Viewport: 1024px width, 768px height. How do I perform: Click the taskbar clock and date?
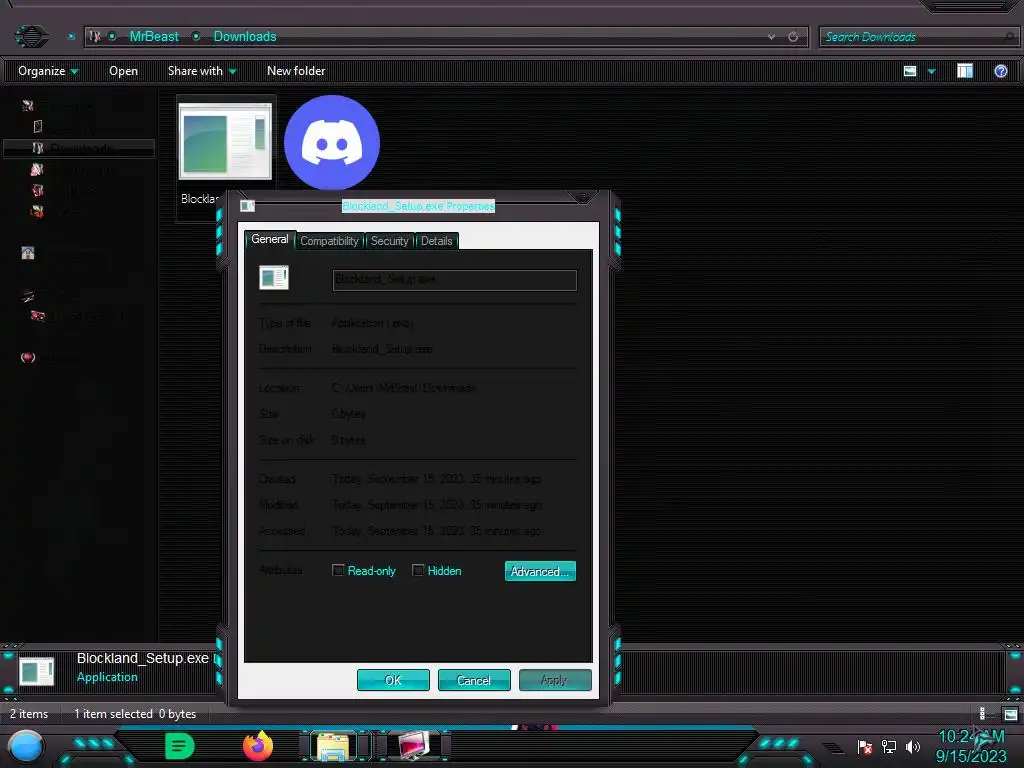(971, 746)
